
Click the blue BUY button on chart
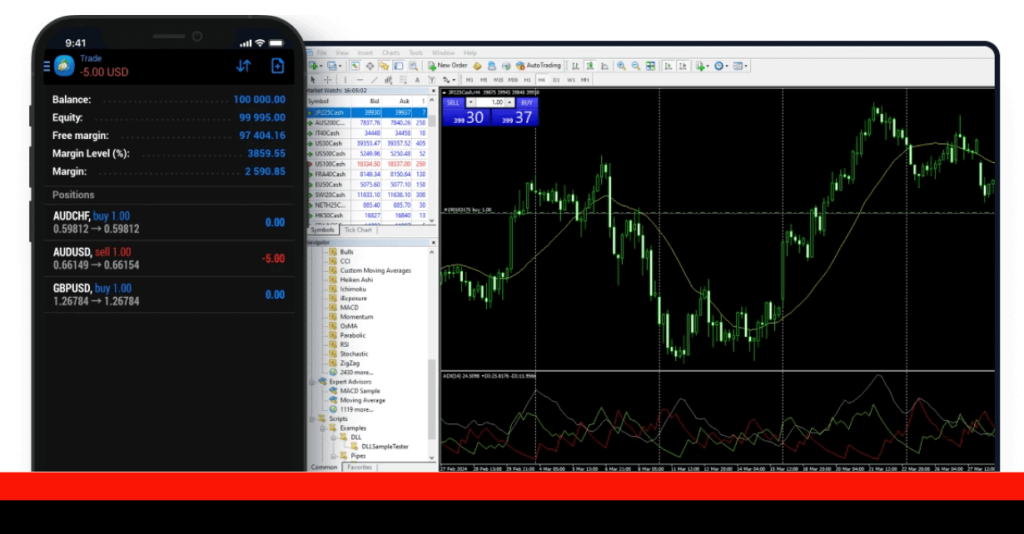coord(526,102)
